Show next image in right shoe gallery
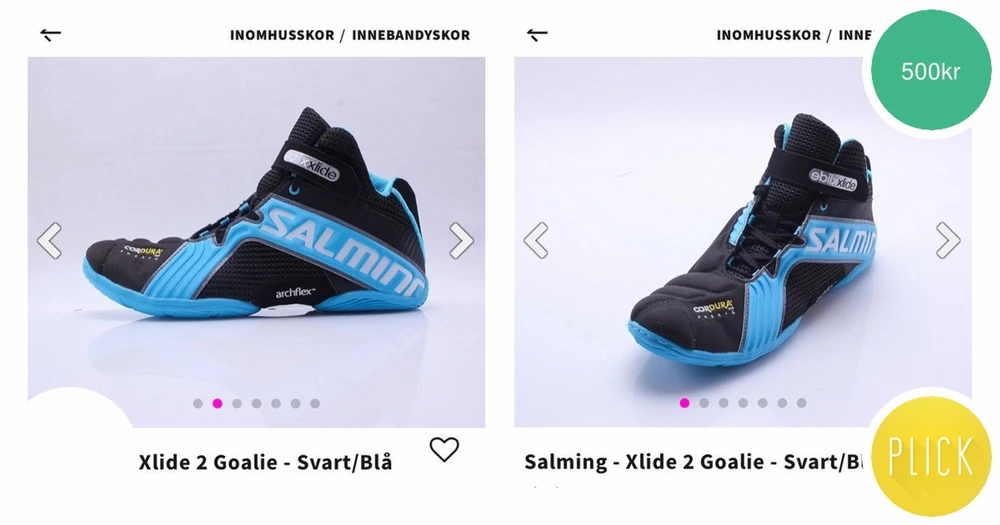Screen dimensions: 1000x525 pos(948,240)
